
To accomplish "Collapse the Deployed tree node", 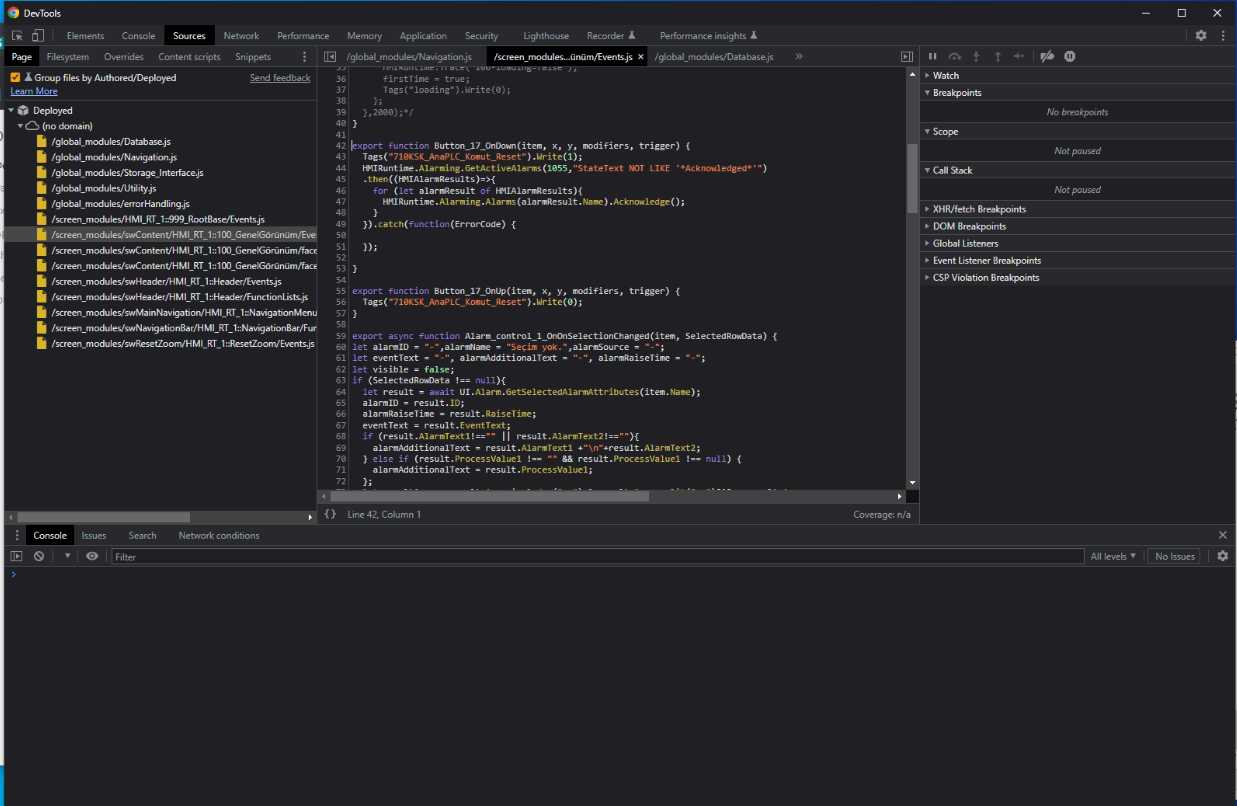I will 11,111.
